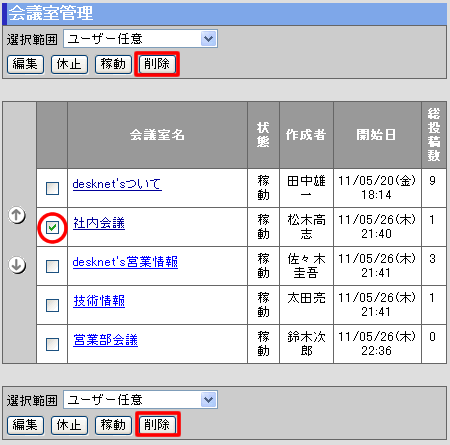Image resolution: width=450 pixels, height=445 pixels.
Task: Click the bottom 削除 button
Action: [x=157, y=425]
